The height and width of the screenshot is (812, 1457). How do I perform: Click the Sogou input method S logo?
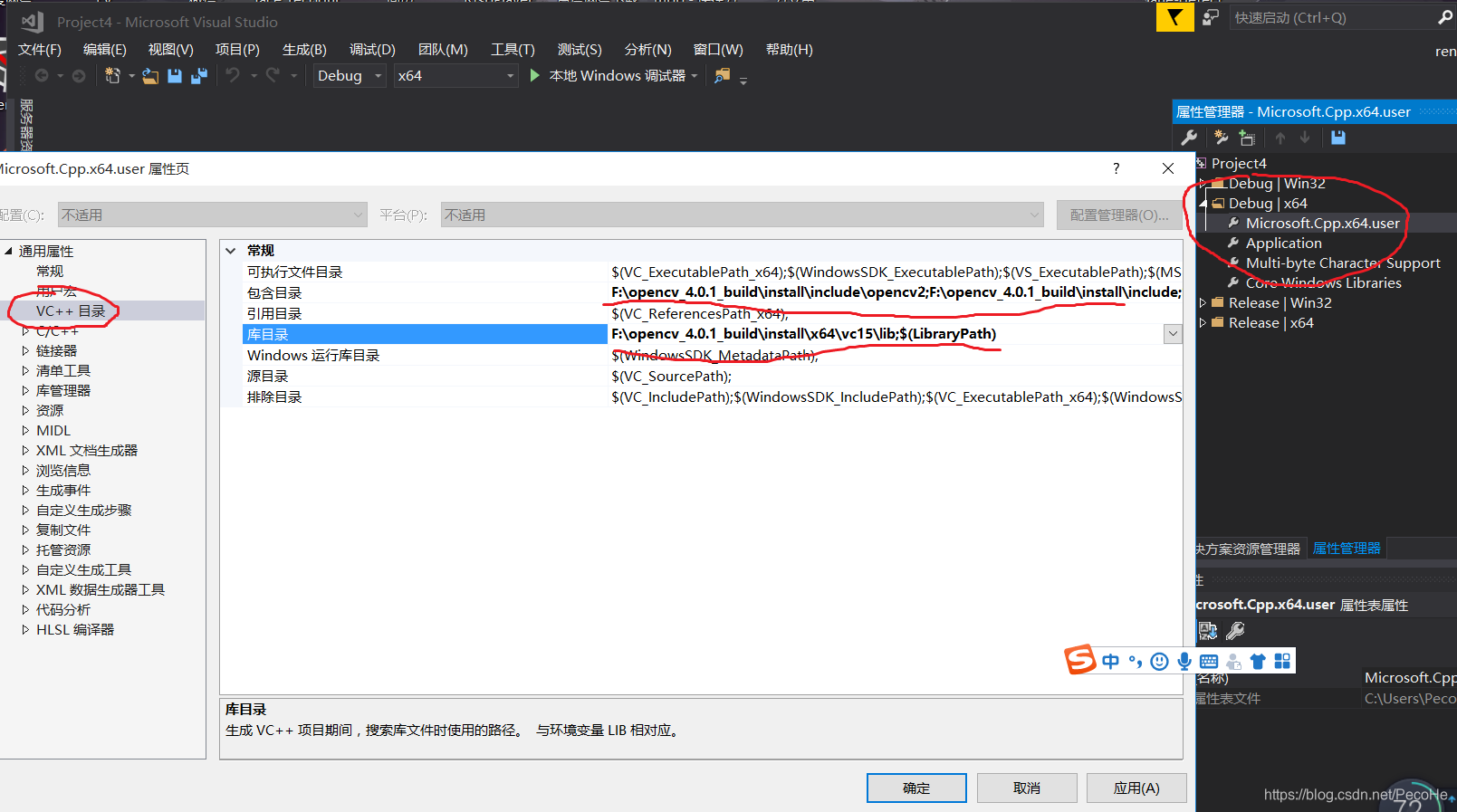coord(1080,660)
